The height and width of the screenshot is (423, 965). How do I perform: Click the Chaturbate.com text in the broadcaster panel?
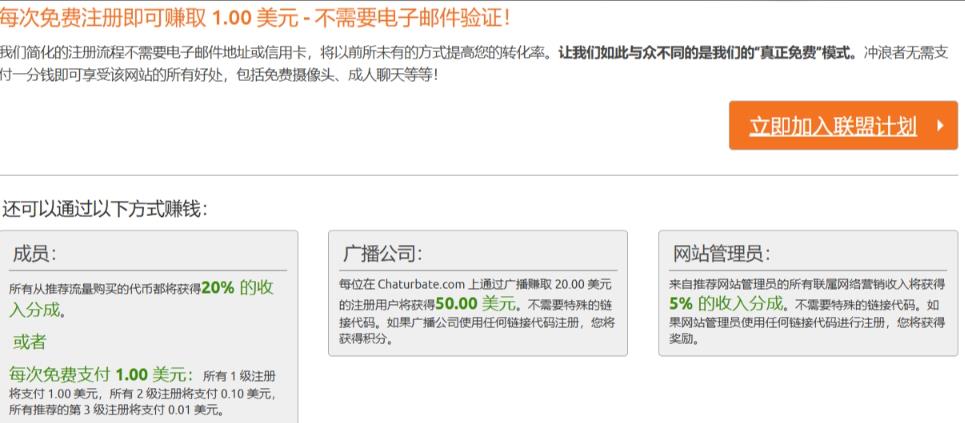point(421,285)
